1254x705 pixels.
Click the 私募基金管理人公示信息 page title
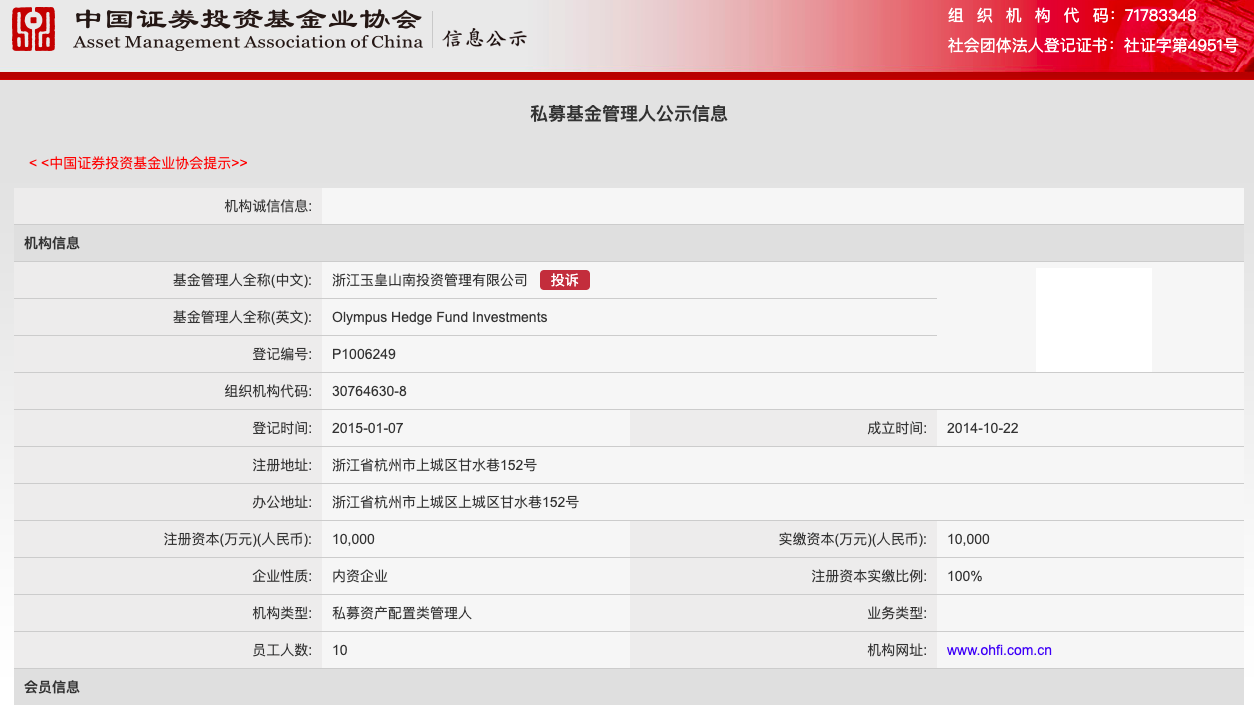[x=628, y=114]
